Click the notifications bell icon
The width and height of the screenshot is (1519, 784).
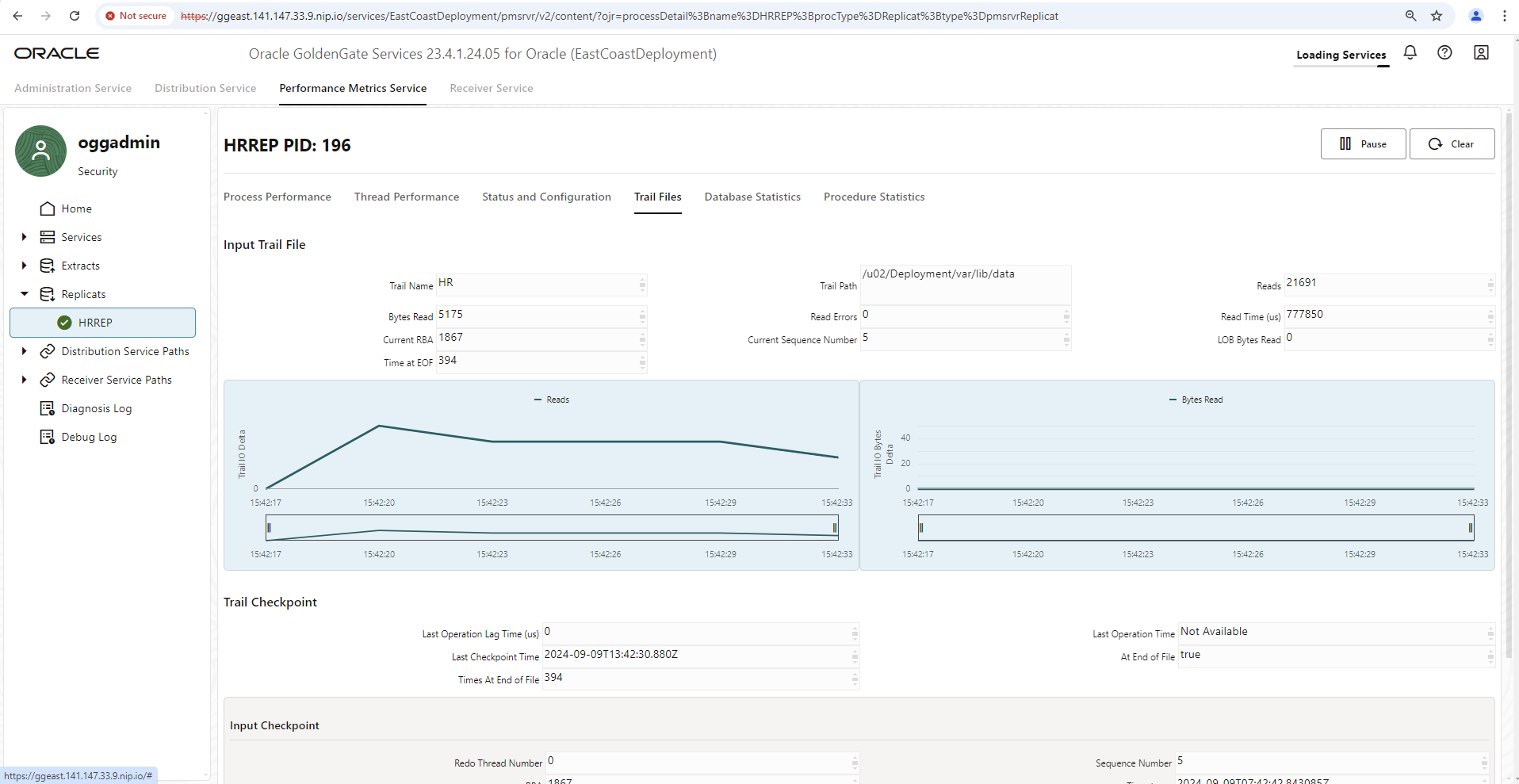[1410, 52]
